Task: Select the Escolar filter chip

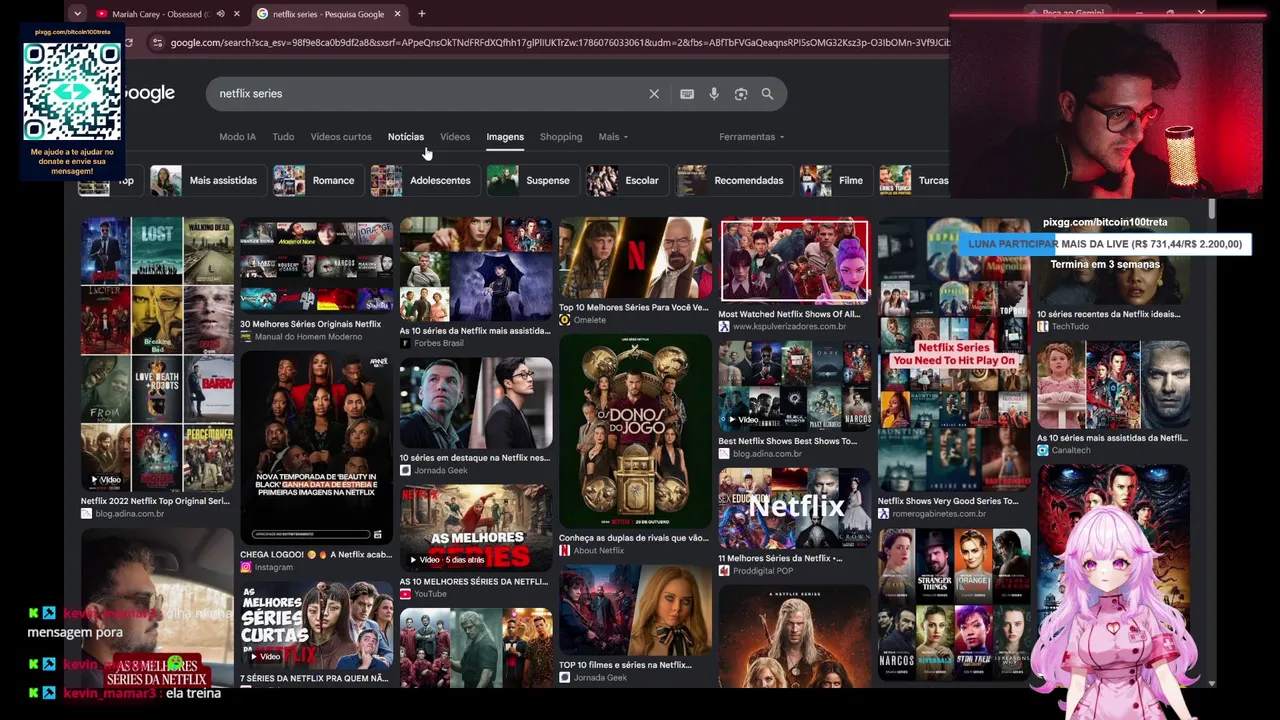Action: 626,181
